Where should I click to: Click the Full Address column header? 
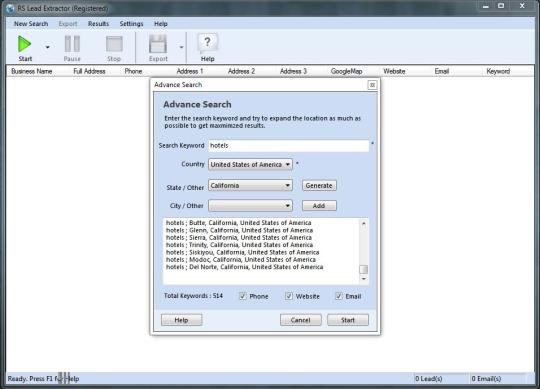point(89,71)
